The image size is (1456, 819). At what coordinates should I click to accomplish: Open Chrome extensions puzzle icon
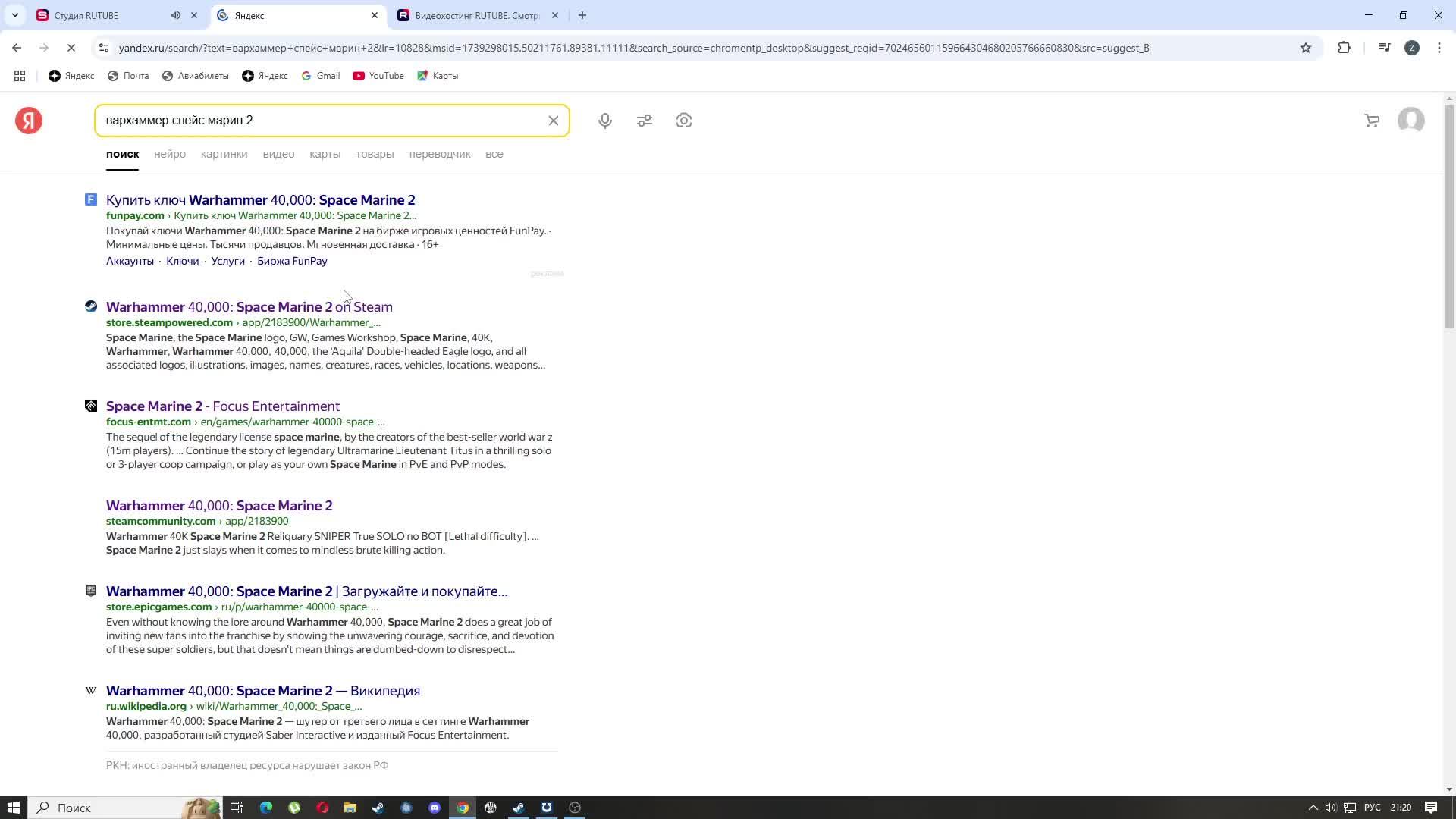coord(1344,48)
